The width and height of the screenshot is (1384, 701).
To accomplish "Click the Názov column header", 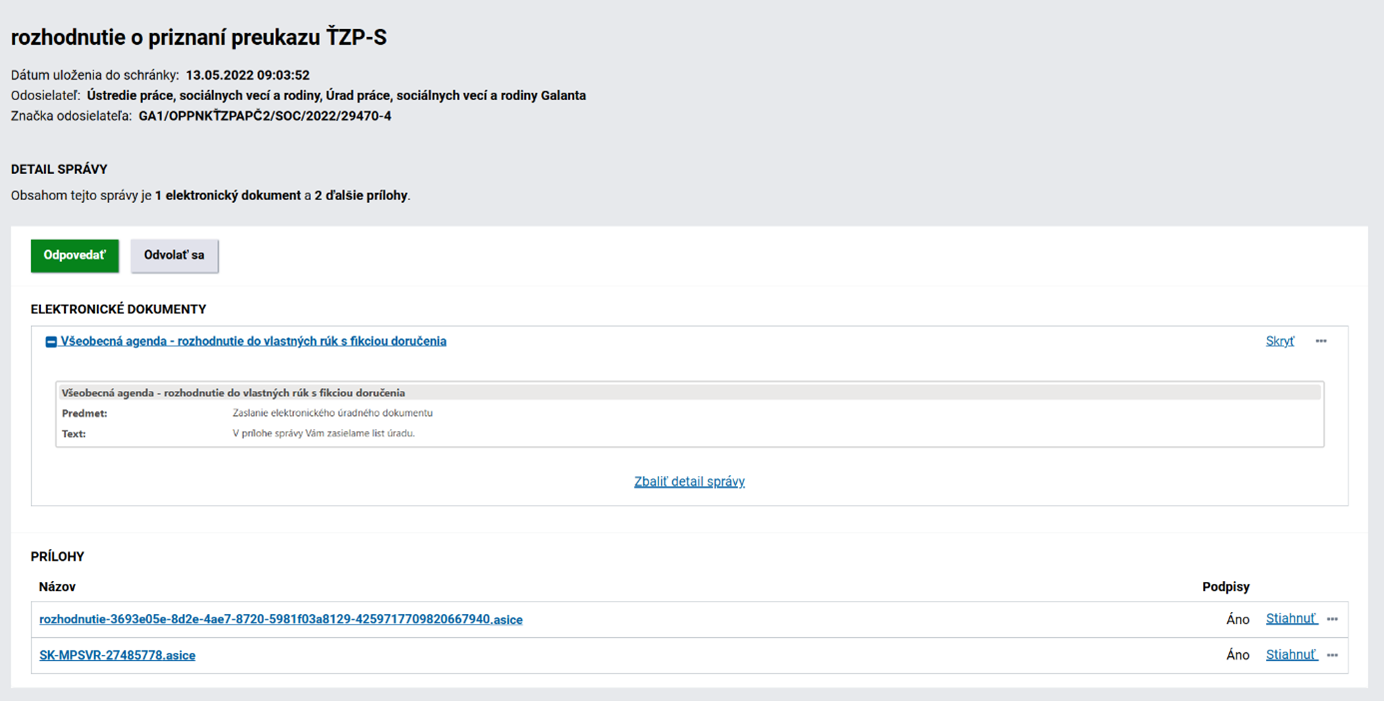I will point(57,587).
